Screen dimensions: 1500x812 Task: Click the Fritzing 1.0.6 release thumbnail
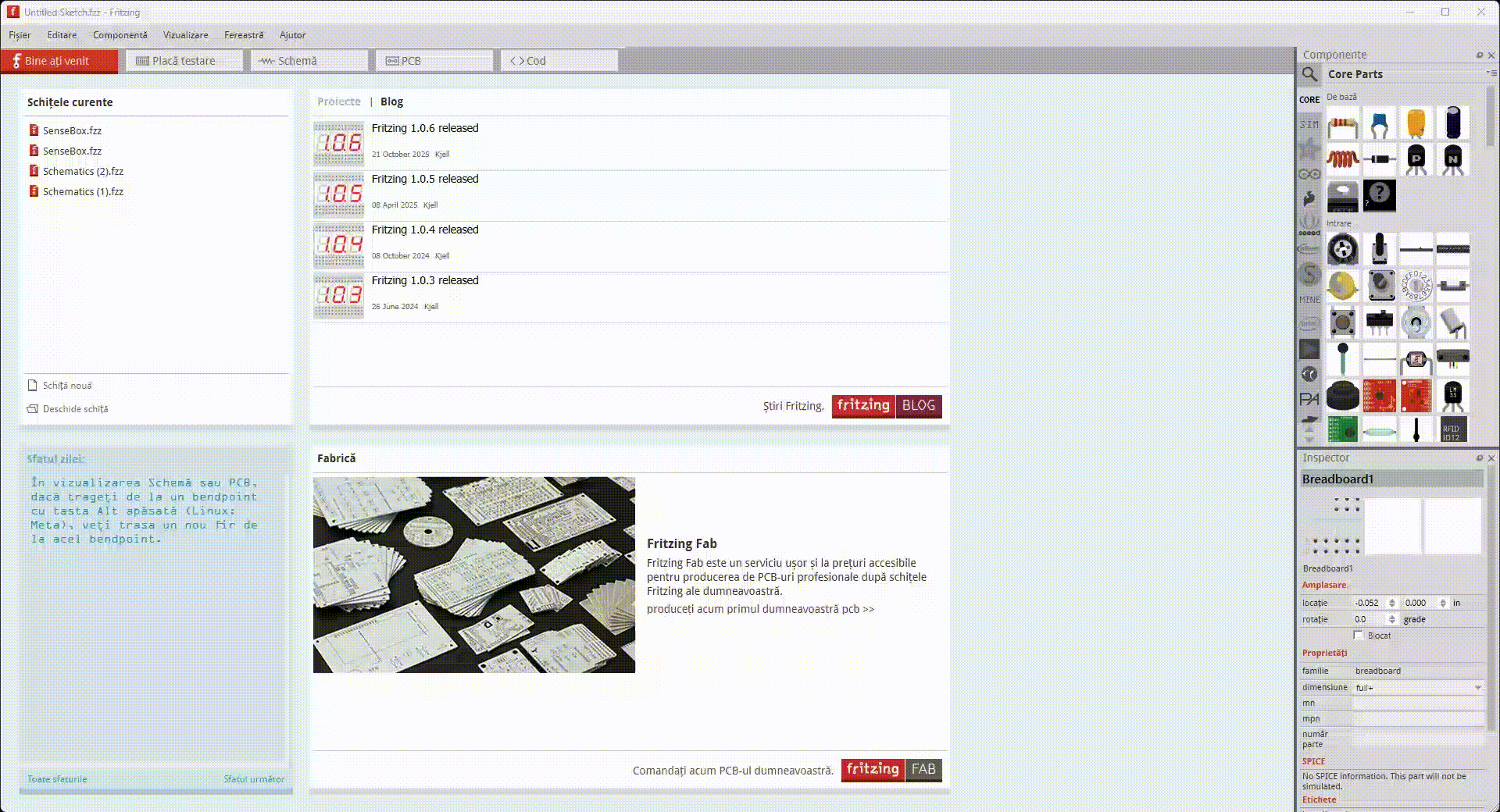tap(338, 143)
